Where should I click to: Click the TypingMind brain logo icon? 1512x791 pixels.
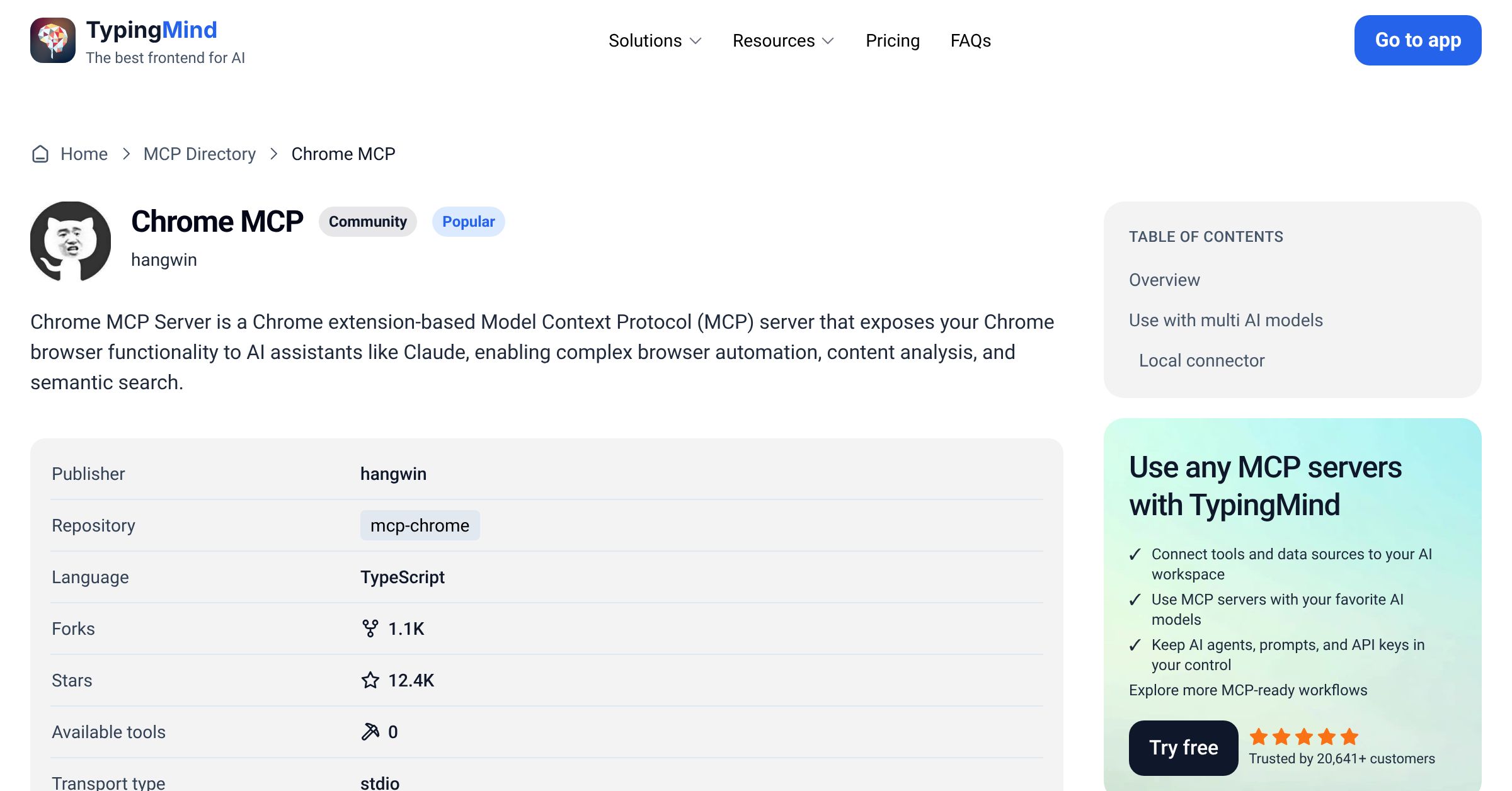(x=53, y=40)
